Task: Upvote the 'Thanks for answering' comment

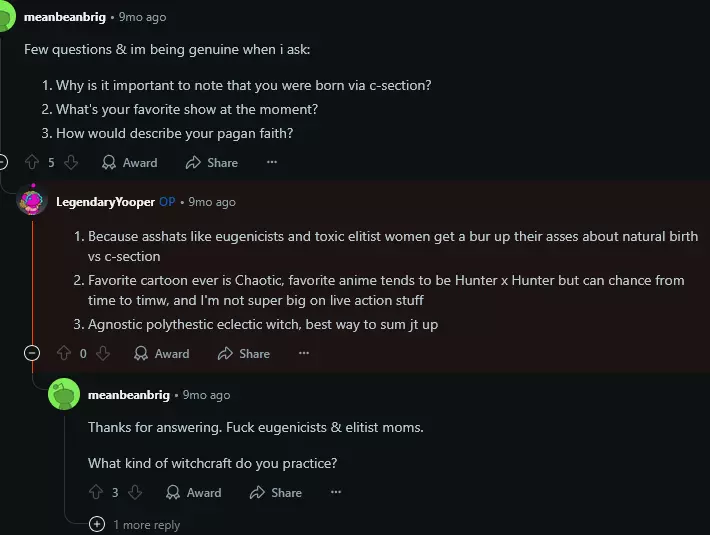Action: point(96,492)
